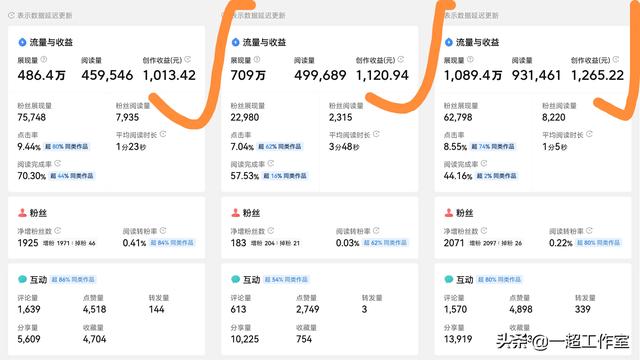This screenshot has height=360, width=640.
Task: Click the 超80%同类作品 badge next to 9.44%
Action: pos(66,147)
